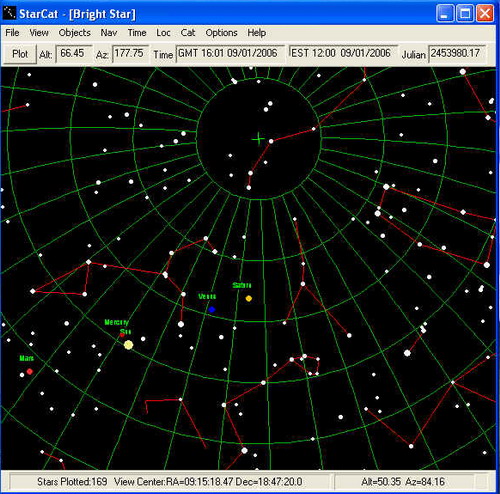Viewport: 500px width, 494px height.
Task: Click the StarCat app icon in title bar
Action: [9, 13]
